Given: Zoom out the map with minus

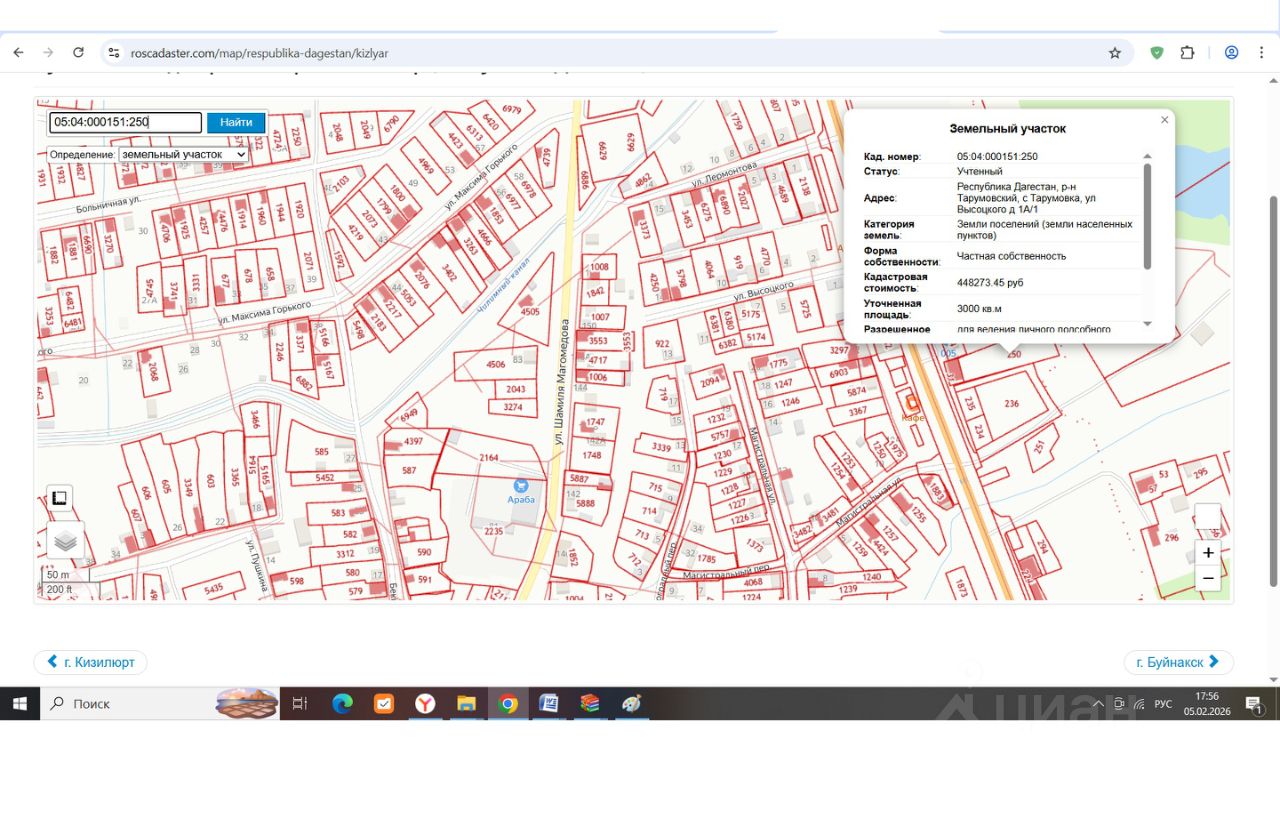Looking at the screenshot, I should (x=1208, y=578).
